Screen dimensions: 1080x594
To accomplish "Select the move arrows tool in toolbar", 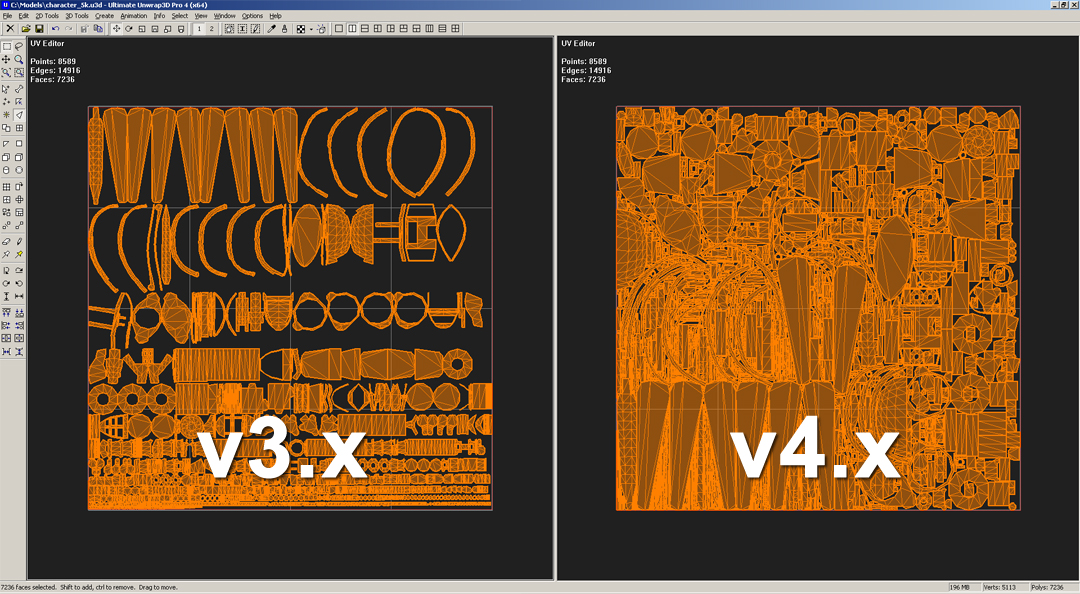I will [x=116, y=29].
